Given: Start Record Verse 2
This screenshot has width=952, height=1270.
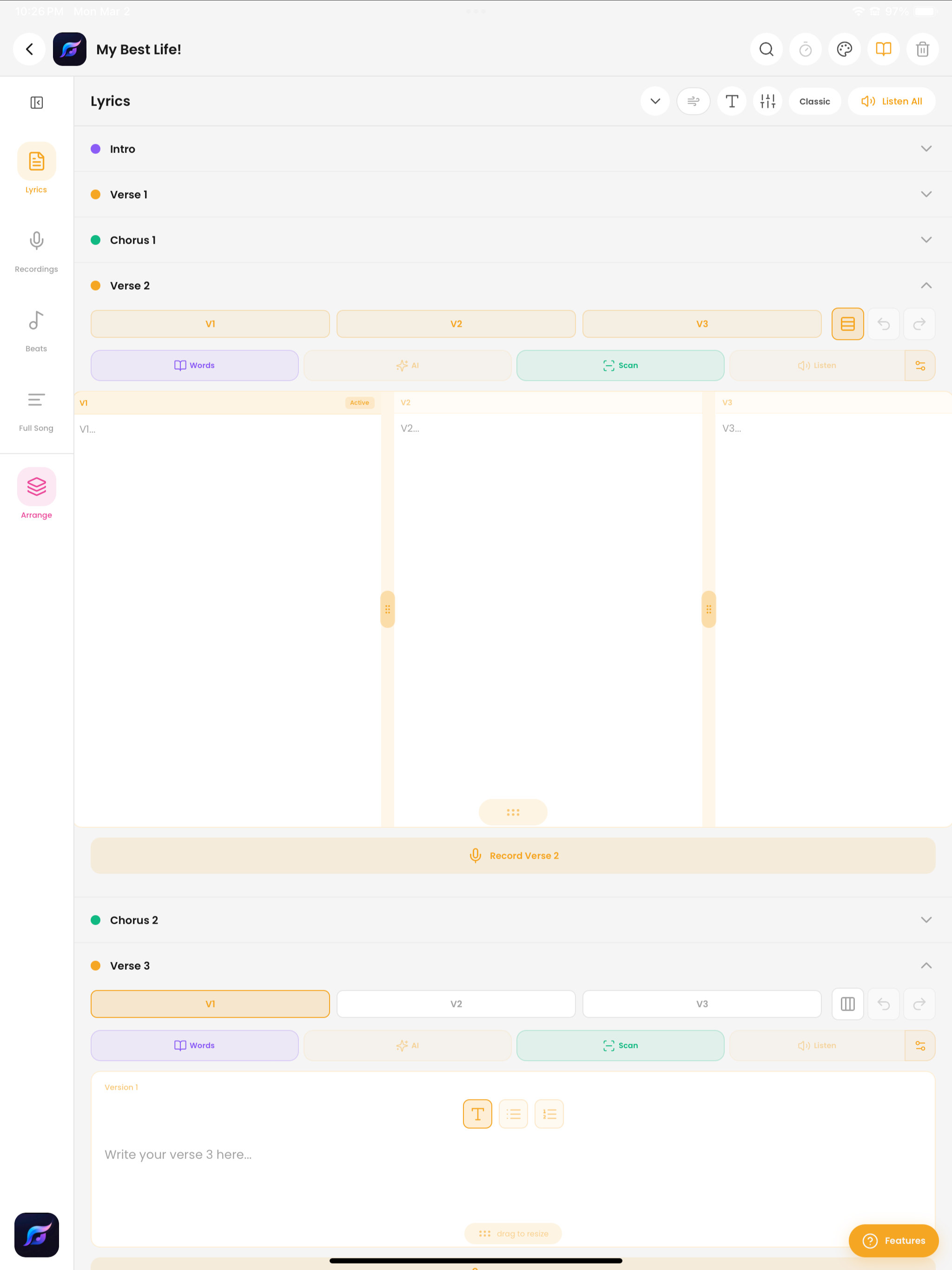Looking at the screenshot, I should pyautogui.click(x=513, y=855).
